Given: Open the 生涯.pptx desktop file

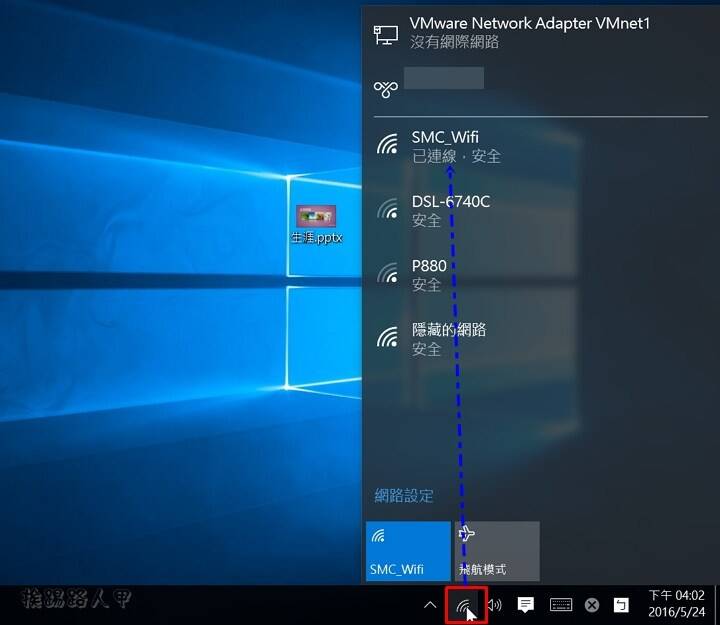Looking at the screenshot, I should pyautogui.click(x=316, y=225).
